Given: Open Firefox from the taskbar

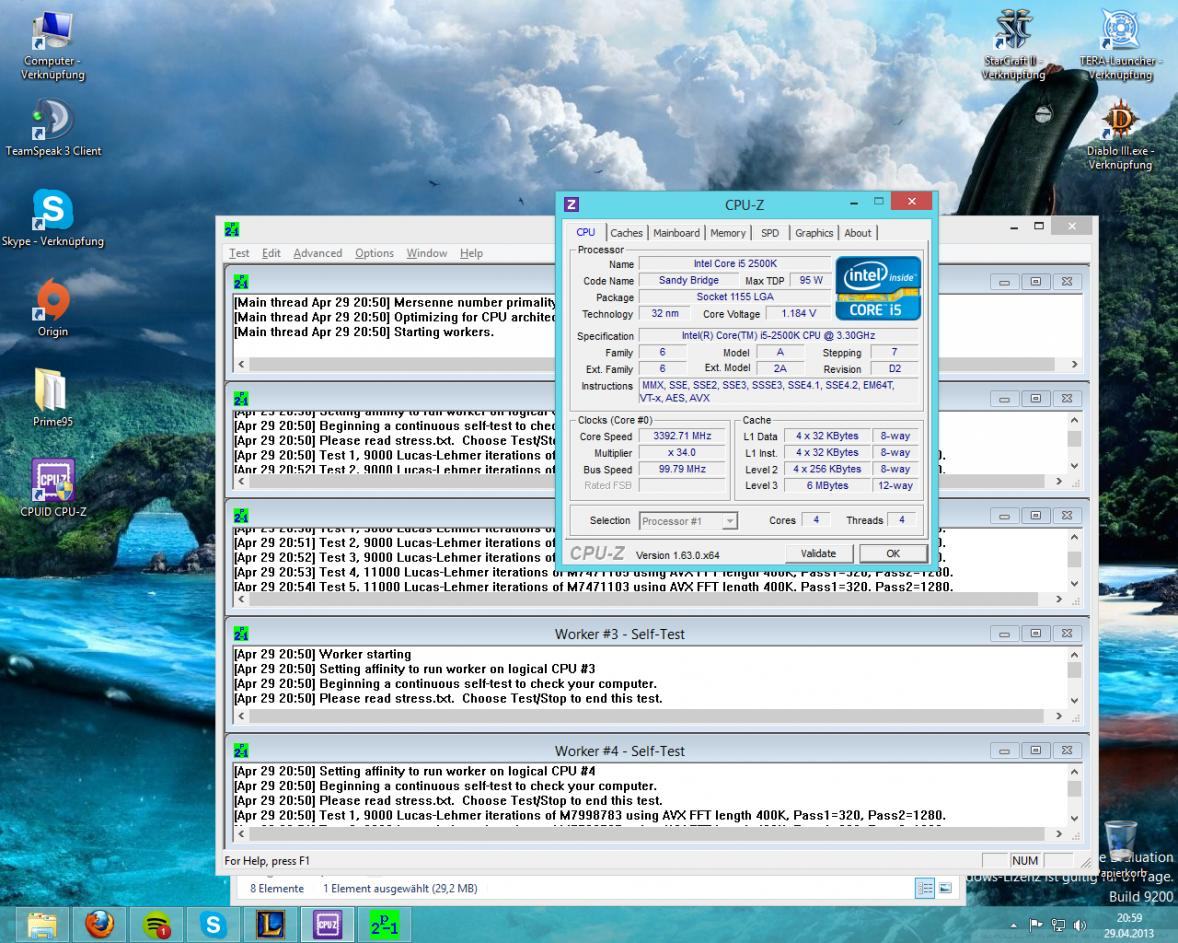Looking at the screenshot, I should (x=99, y=924).
